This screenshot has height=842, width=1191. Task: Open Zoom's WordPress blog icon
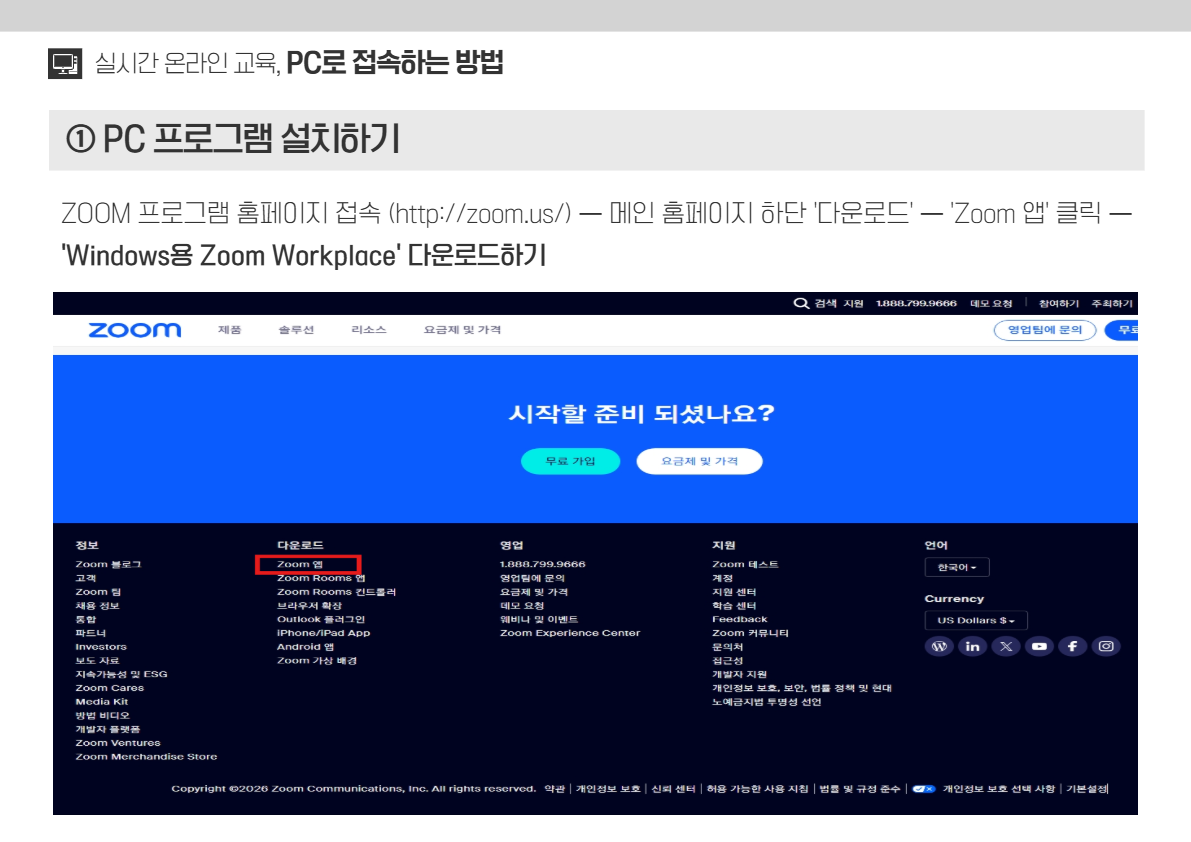[939, 646]
